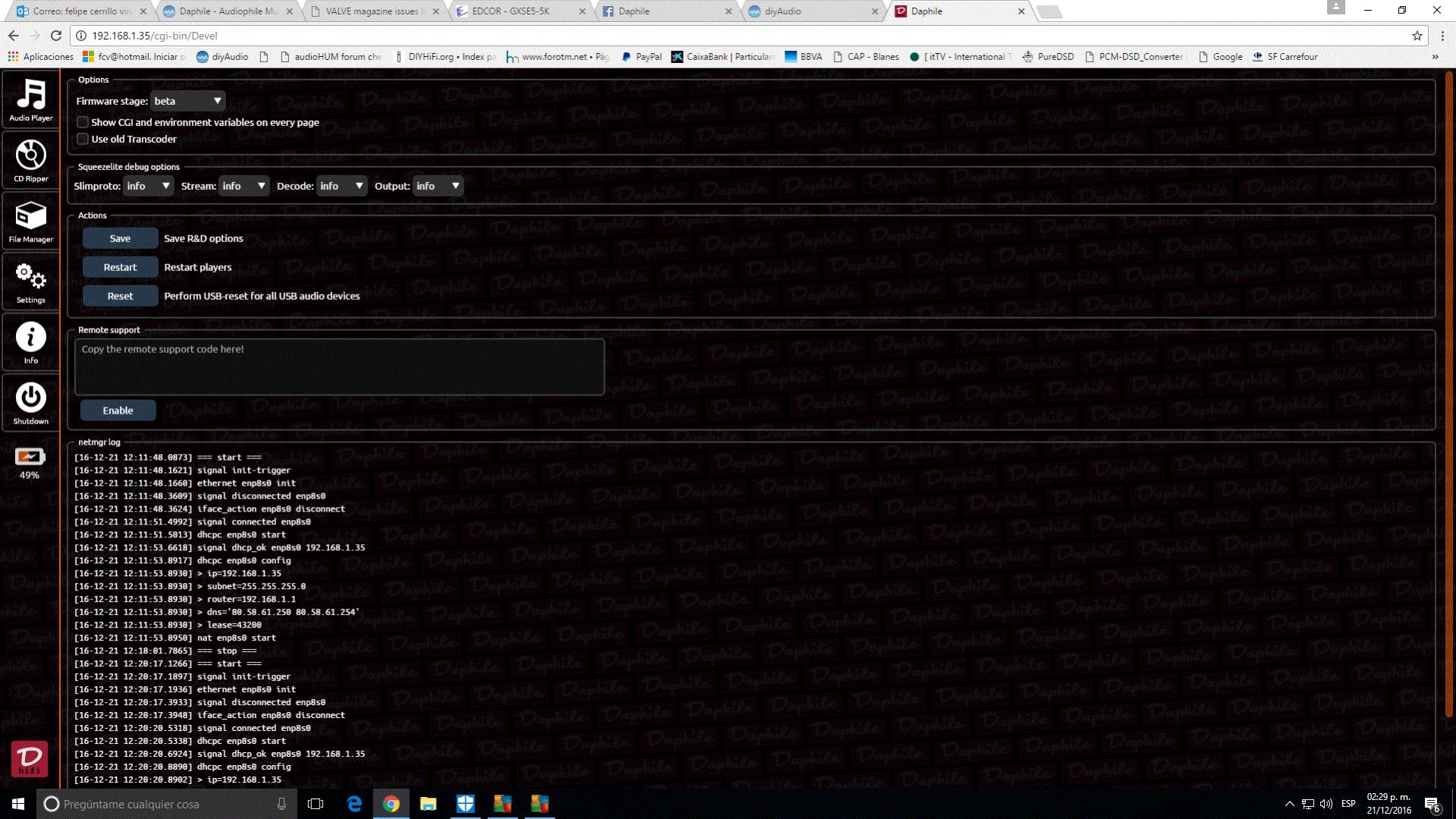This screenshot has height=819, width=1456.
Task: Show site information icon in address bar
Action: 81,36
